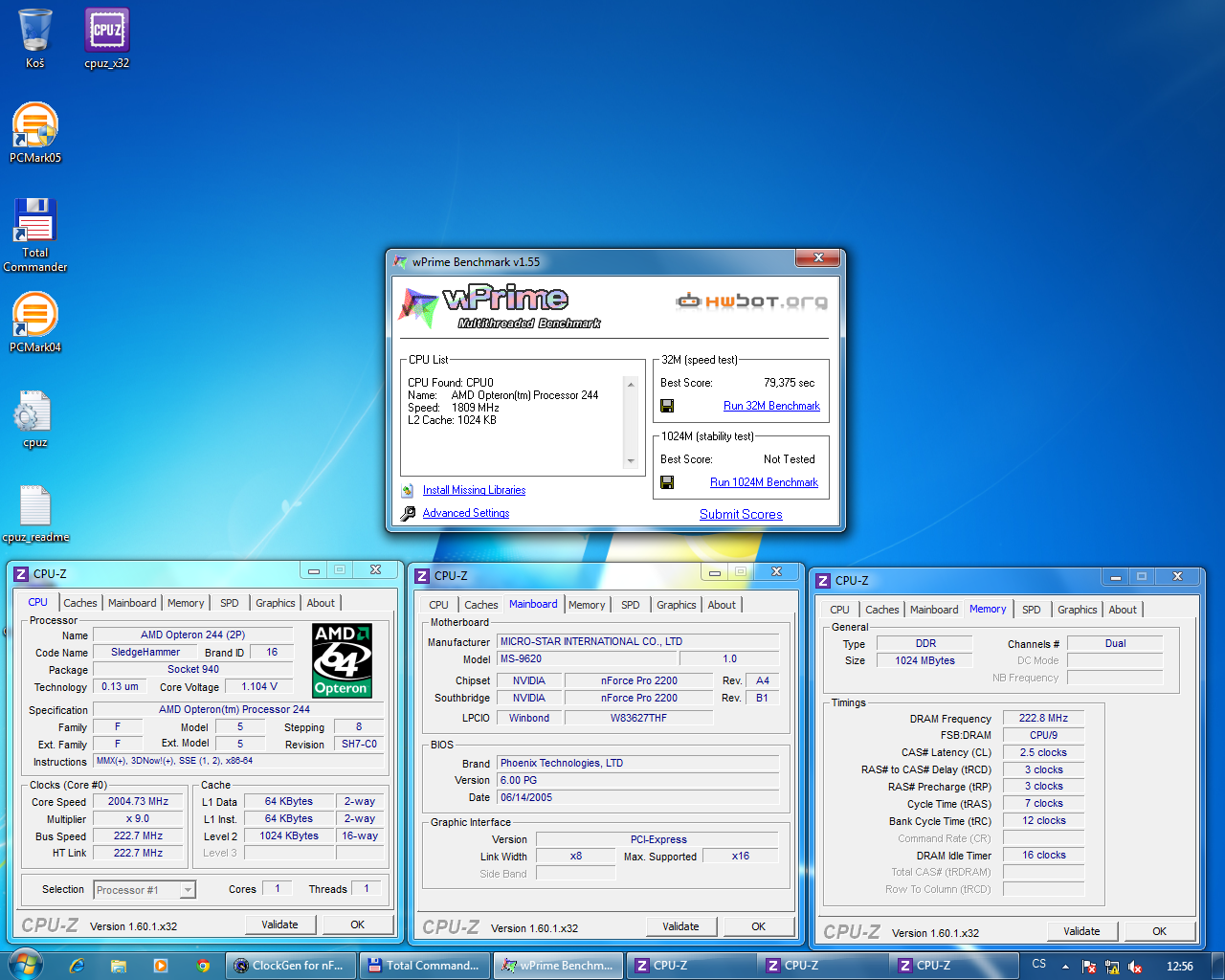Click the action center flag tray icon
The image size is (1225, 980).
tap(1089, 967)
